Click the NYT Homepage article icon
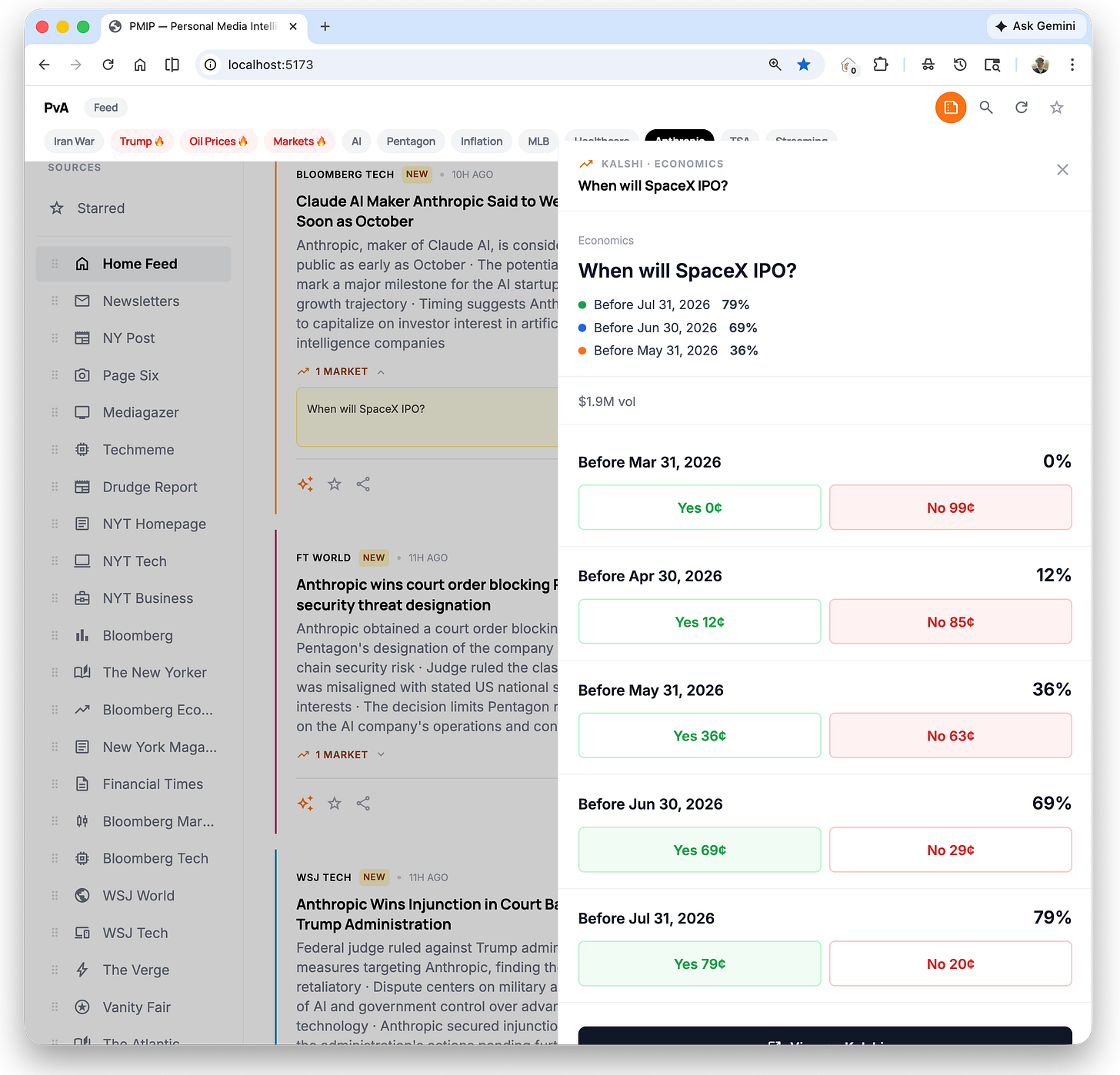 coord(82,524)
